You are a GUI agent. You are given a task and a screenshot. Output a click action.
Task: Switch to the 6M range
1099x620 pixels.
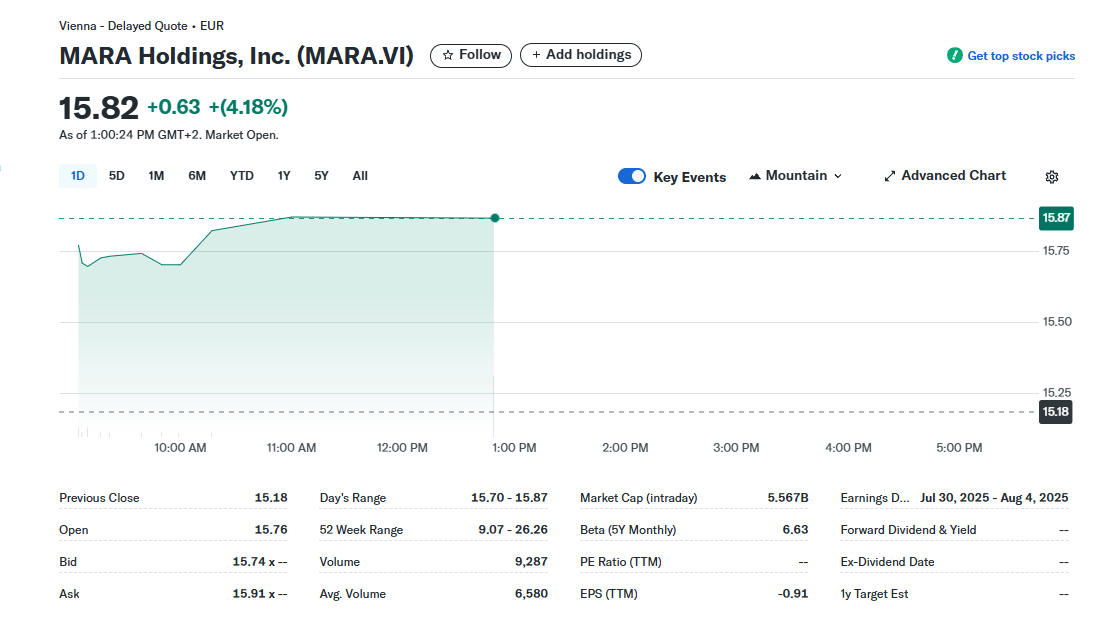[x=197, y=176]
